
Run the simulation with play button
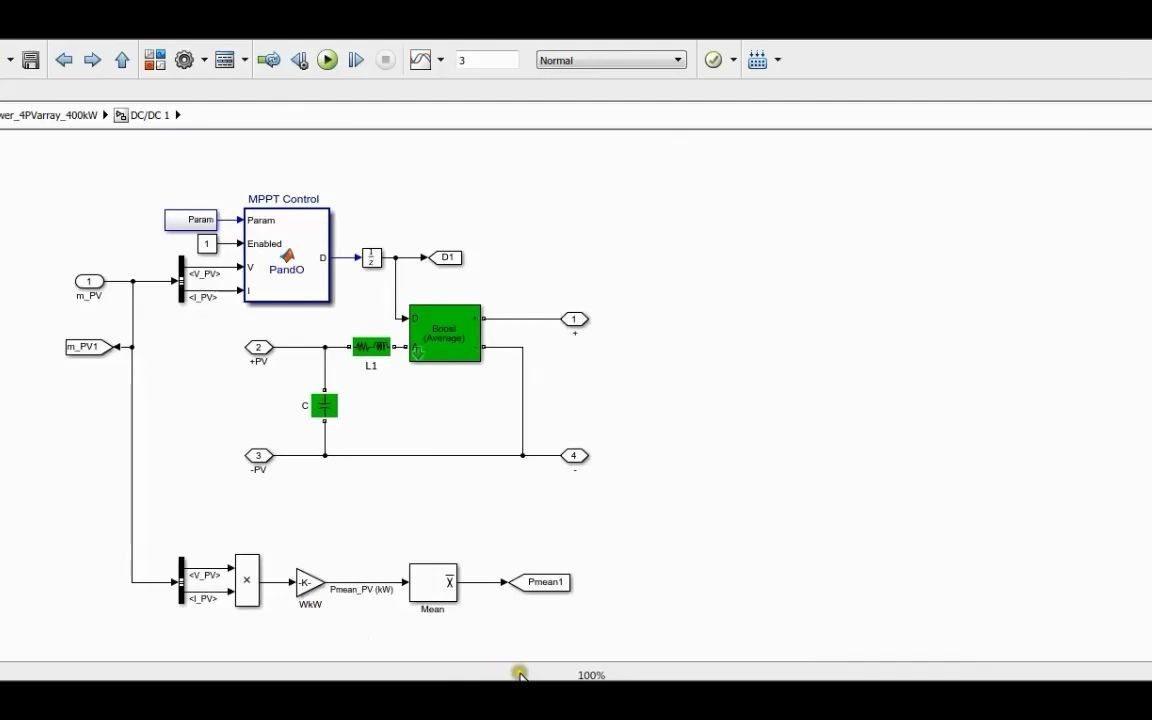point(328,60)
